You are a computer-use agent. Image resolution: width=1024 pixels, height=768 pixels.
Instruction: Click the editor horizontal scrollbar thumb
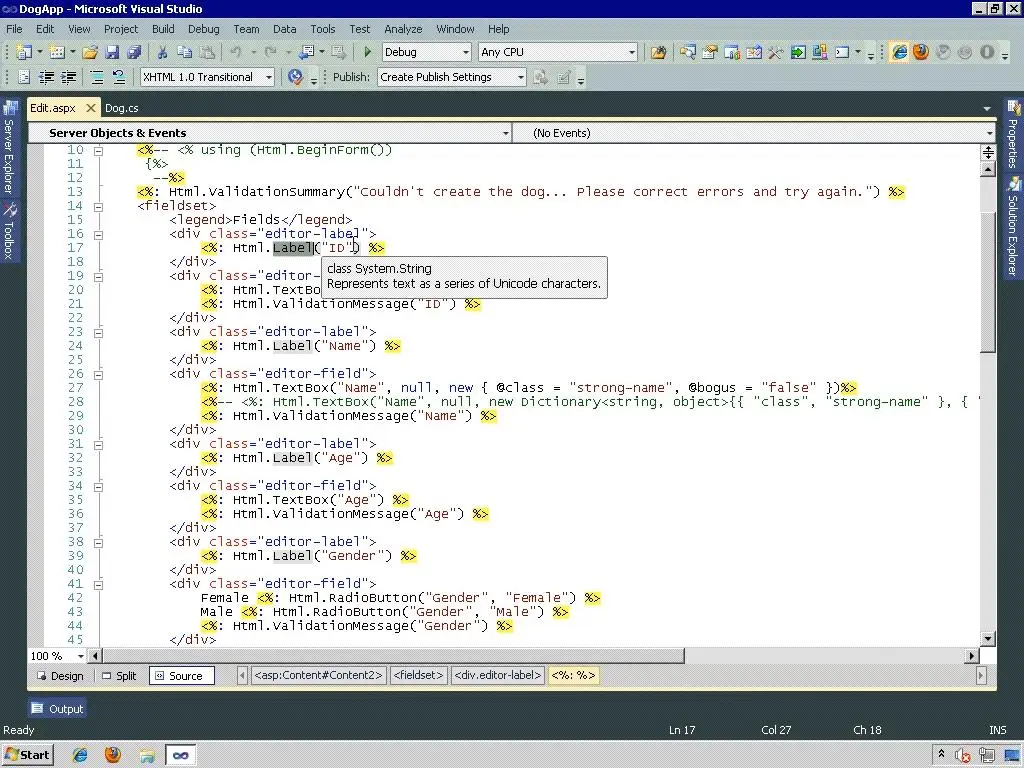click(x=394, y=656)
